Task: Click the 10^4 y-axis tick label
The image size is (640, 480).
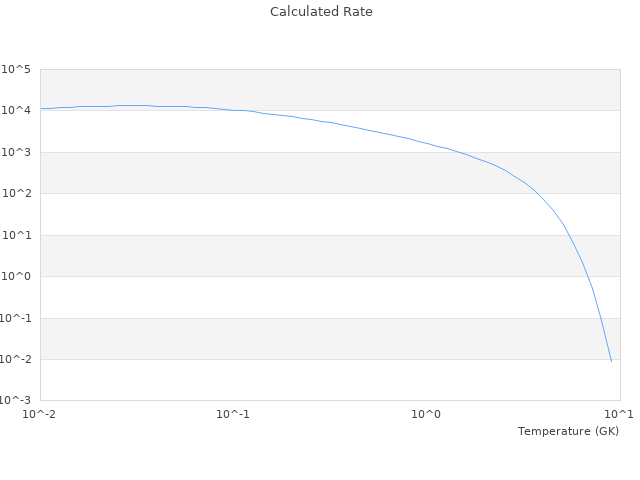Action: (x=16, y=111)
